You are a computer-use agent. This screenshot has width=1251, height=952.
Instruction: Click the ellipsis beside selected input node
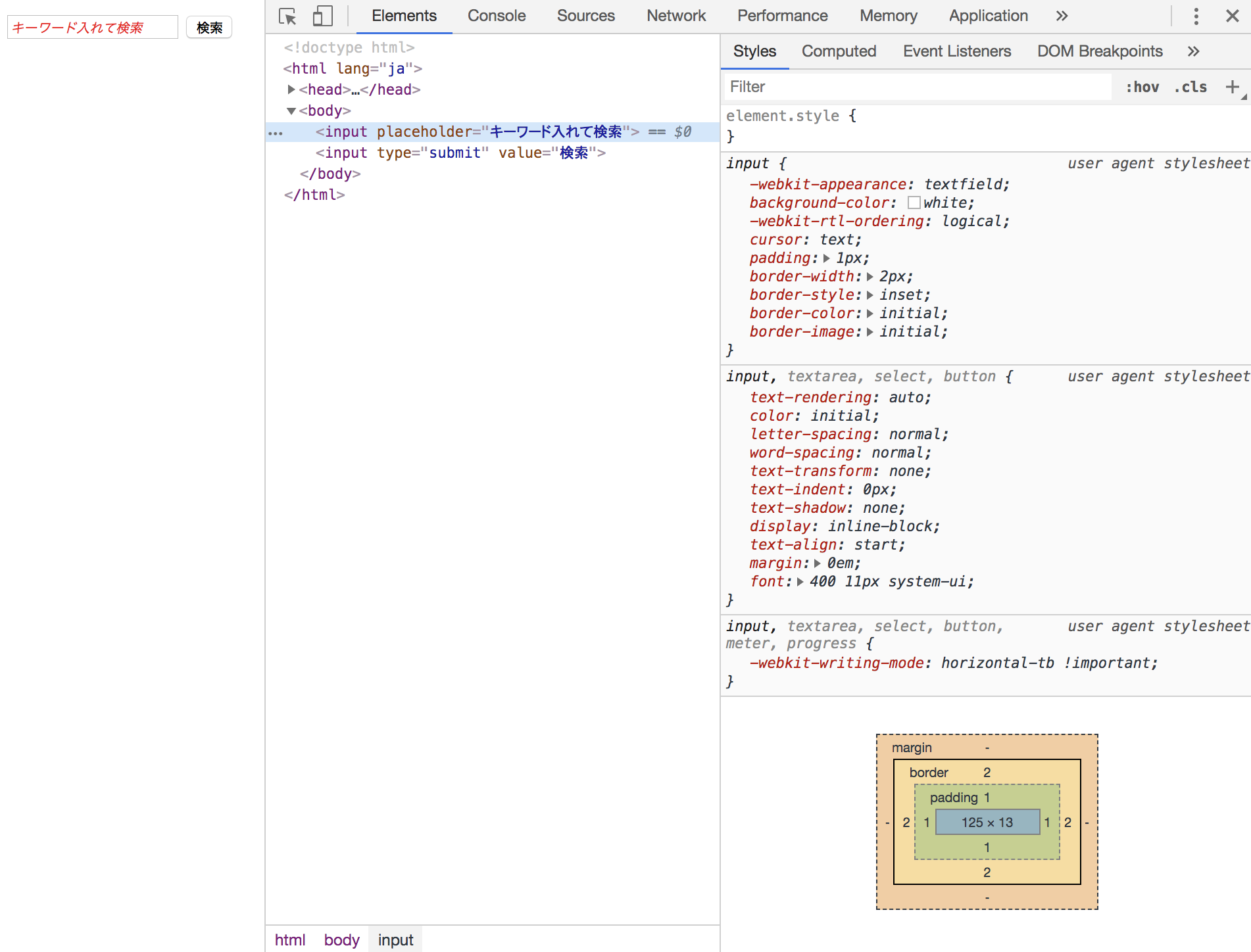click(276, 133)
